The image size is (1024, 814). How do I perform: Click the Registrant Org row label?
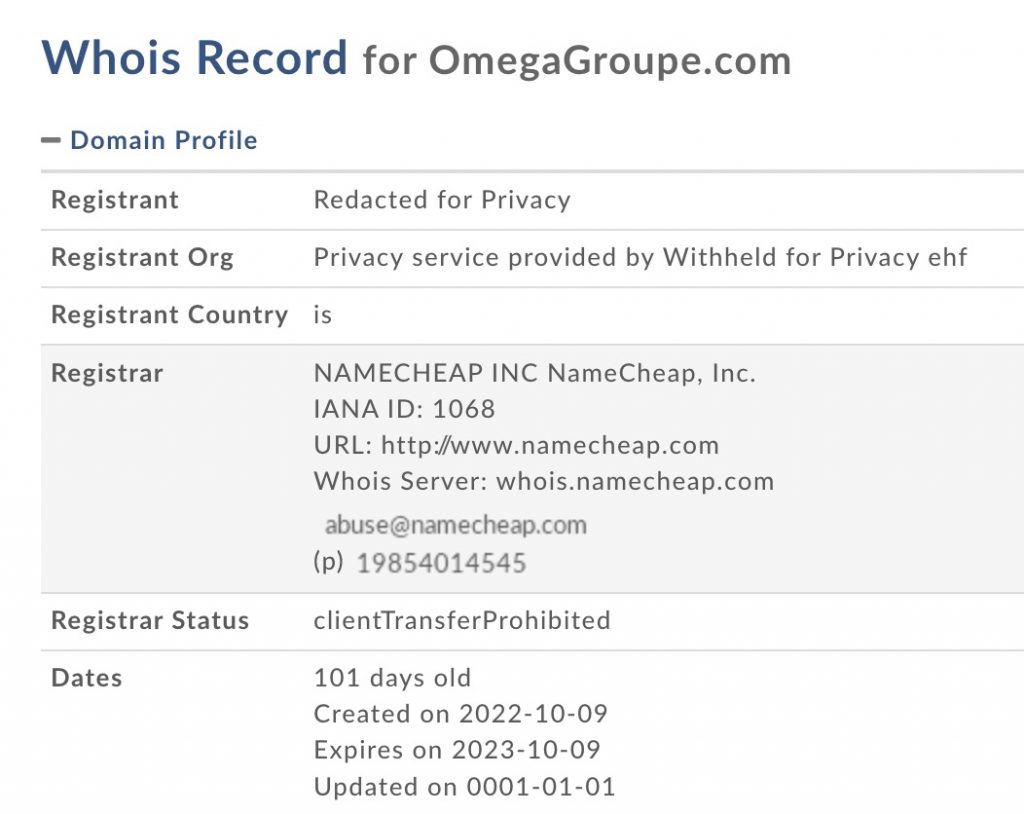pos(142,257)
